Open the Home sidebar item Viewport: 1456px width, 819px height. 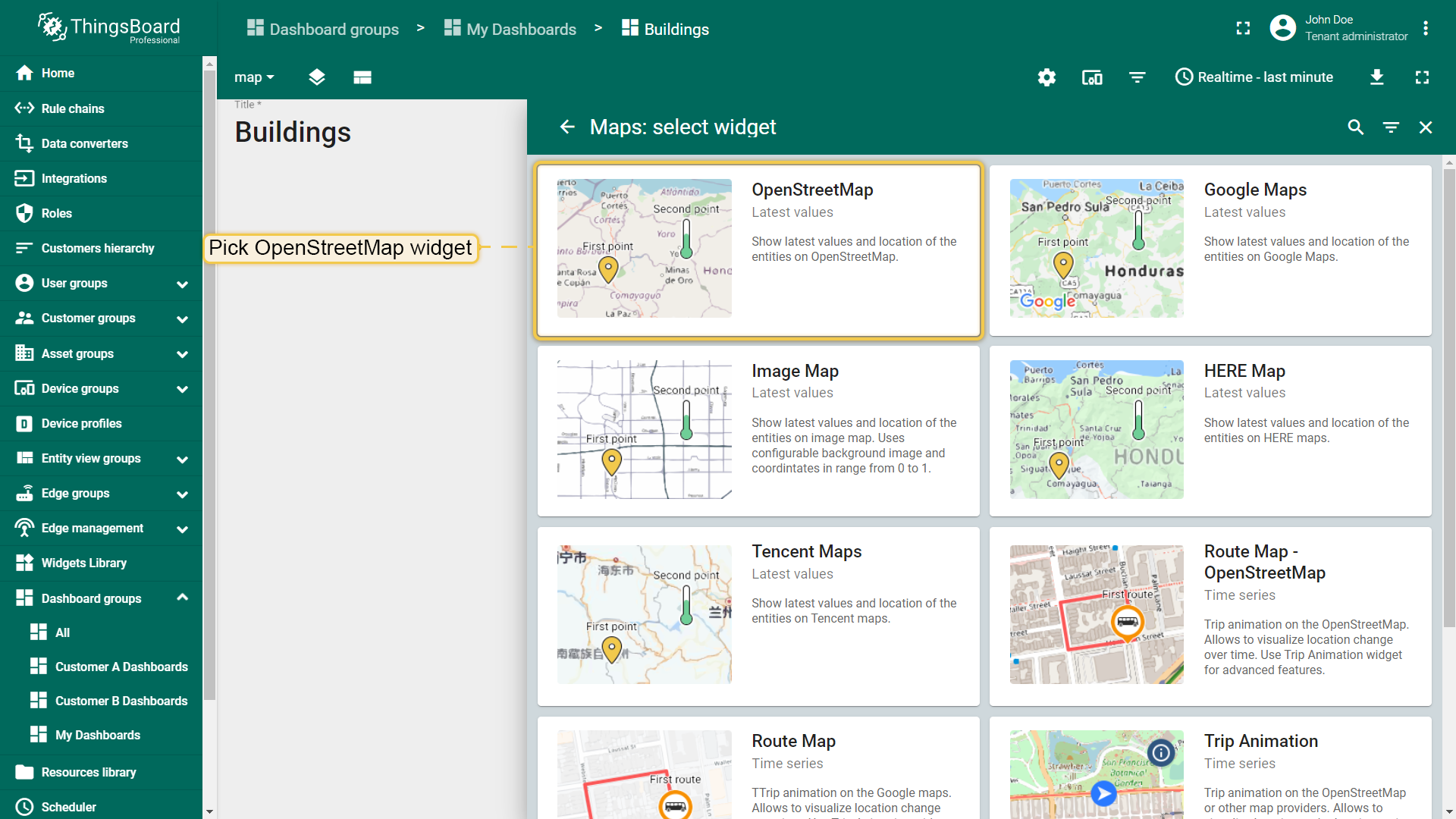[101, 73]
